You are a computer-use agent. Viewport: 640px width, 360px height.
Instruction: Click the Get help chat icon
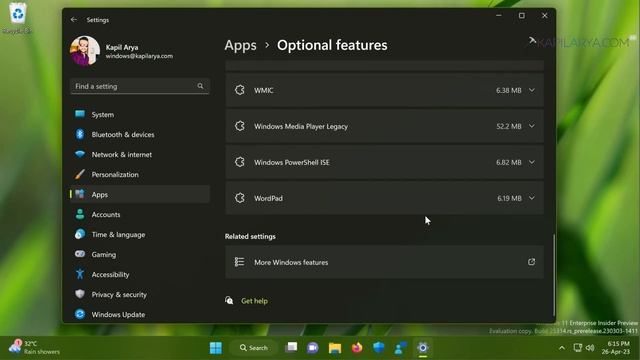pos(229,300)
